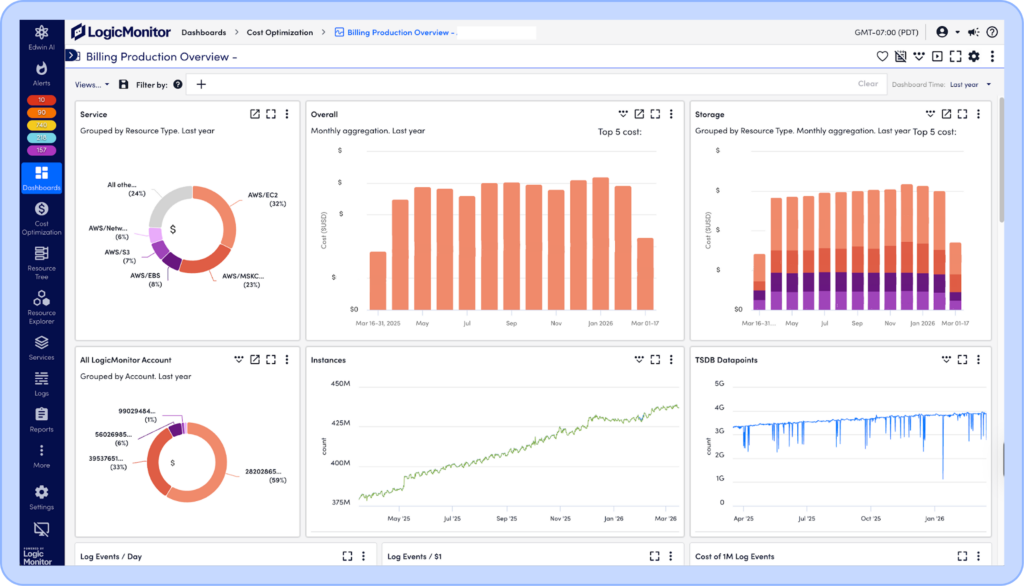Save the dashboard view with disk icon
The width and height of the screenshot is (1024, 586).
tap(124, 85)
